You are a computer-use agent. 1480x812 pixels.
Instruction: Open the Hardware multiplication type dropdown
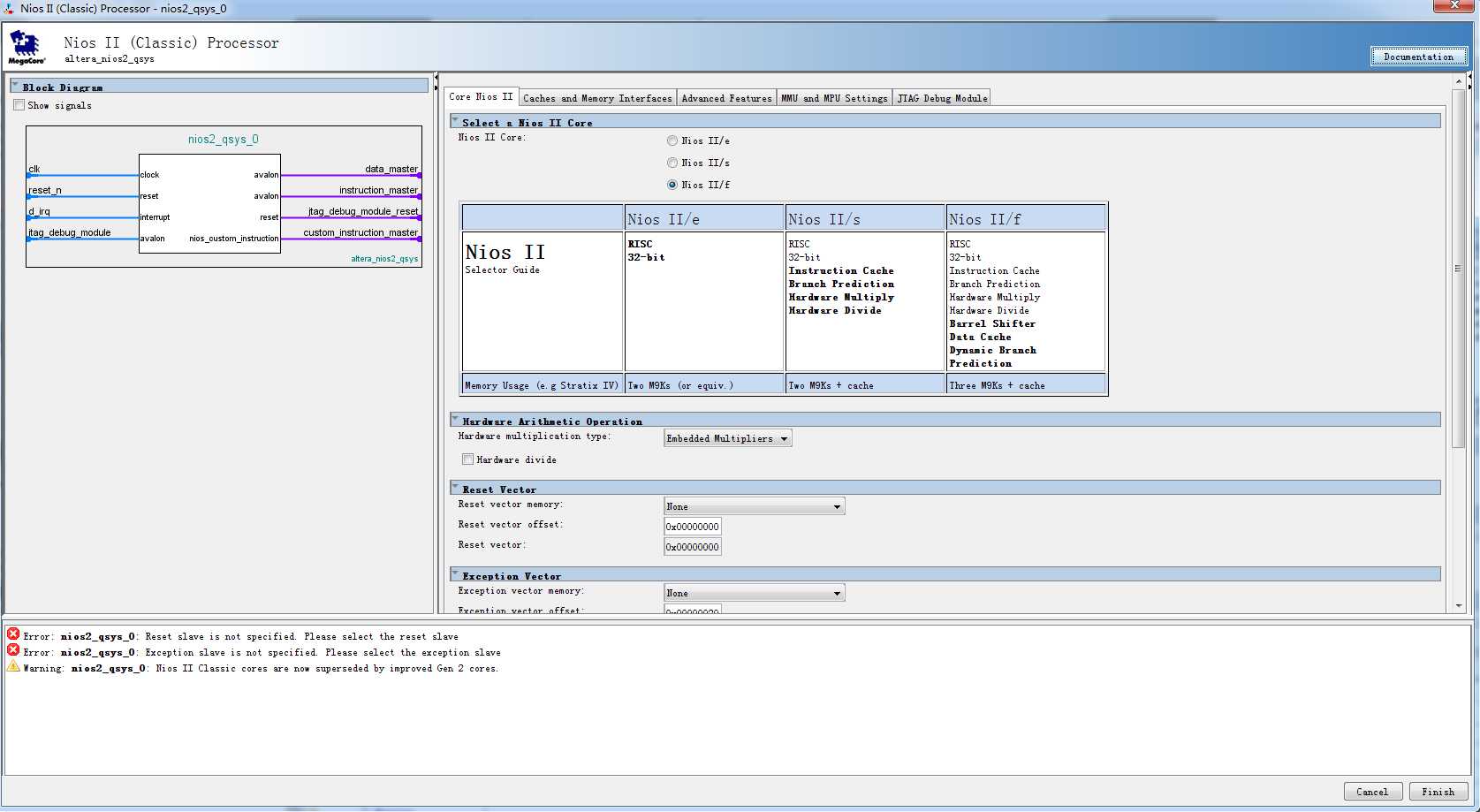pos(728,438)
